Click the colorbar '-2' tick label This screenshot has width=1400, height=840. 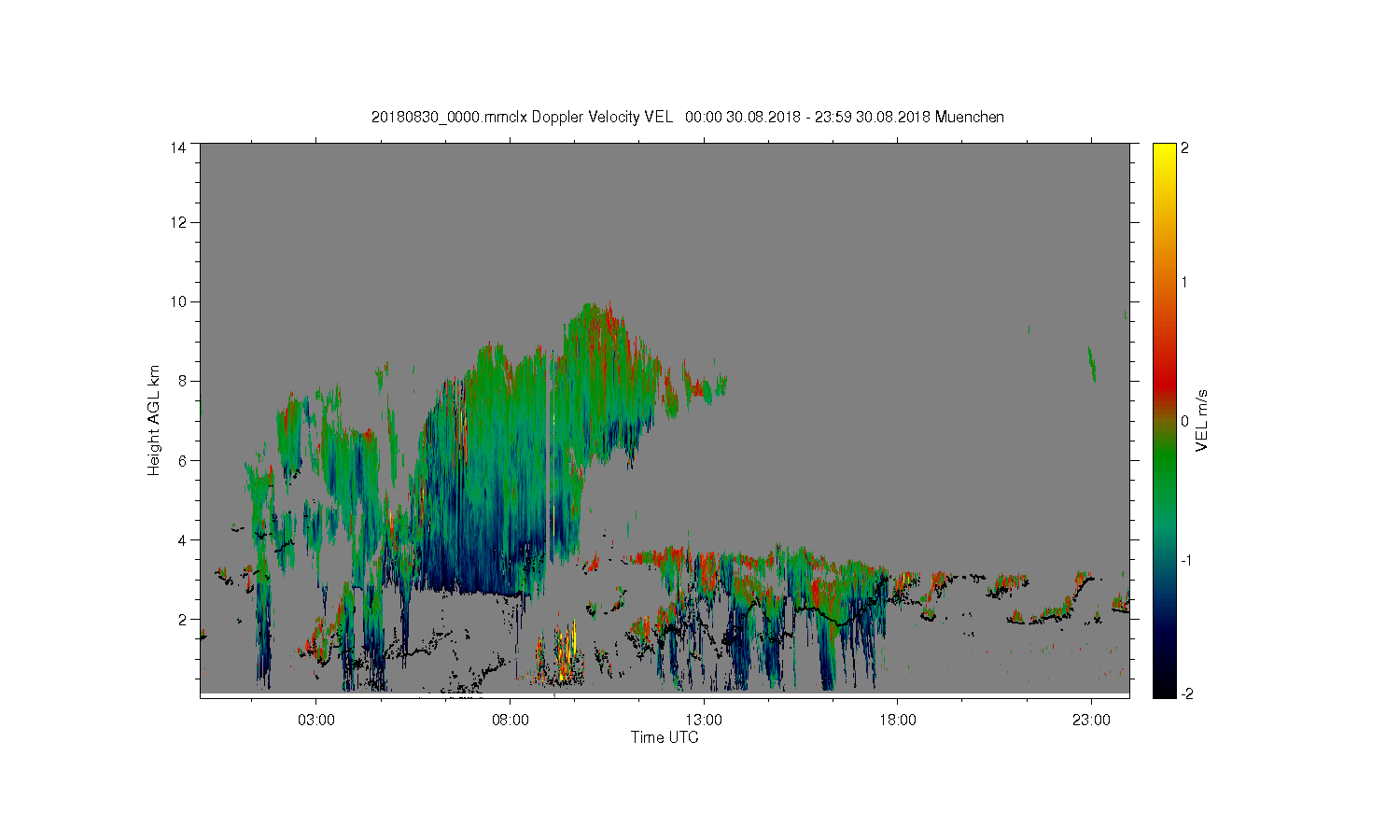pos(1185,693)
